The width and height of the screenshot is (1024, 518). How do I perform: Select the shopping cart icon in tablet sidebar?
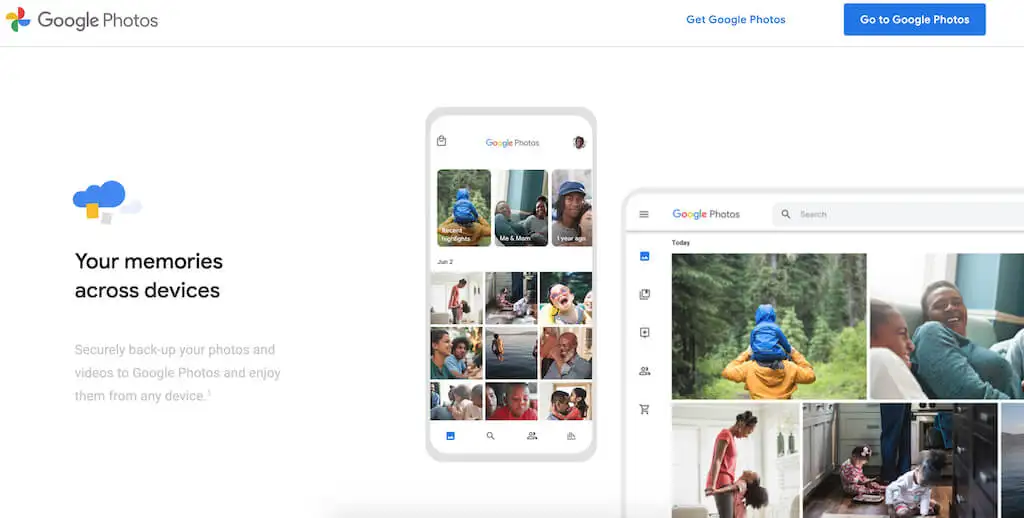pyautogui.click(x=645, y=410)
